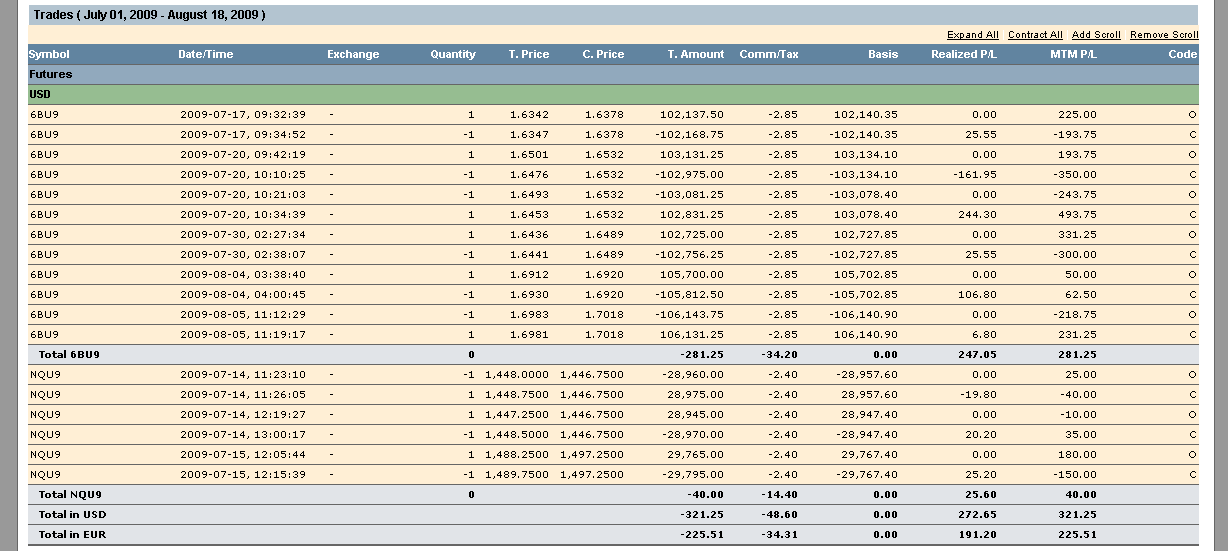Select the 6BU9 trade at 2009-07-17, 09:32:39
The image size is (1228, 551).
613,114
